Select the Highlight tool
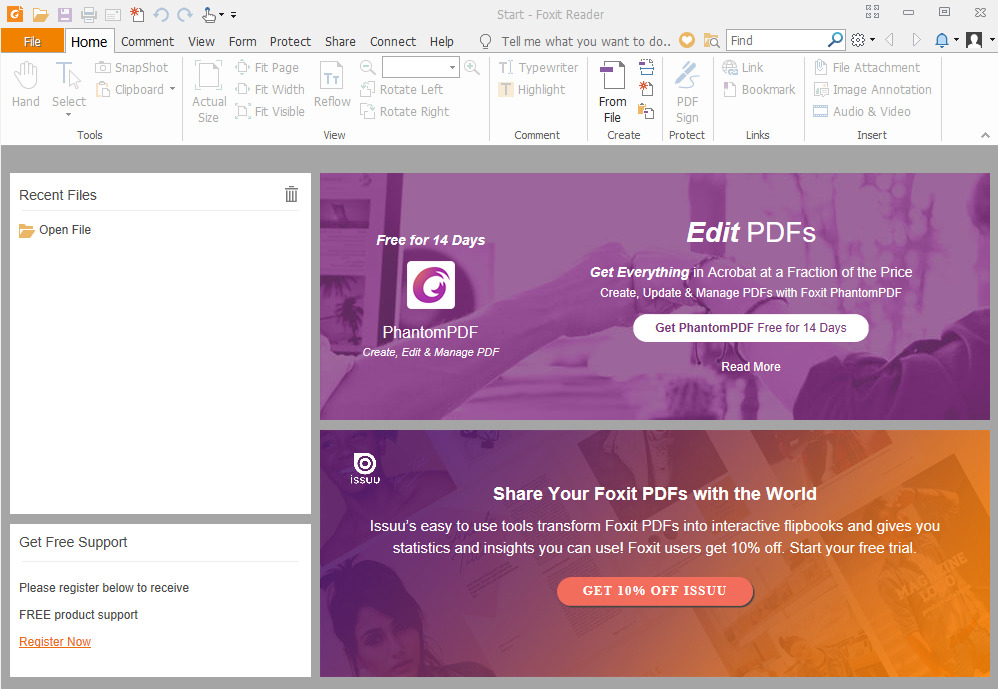This screenshot has height=689, width=998. click(x=532, y=90)
